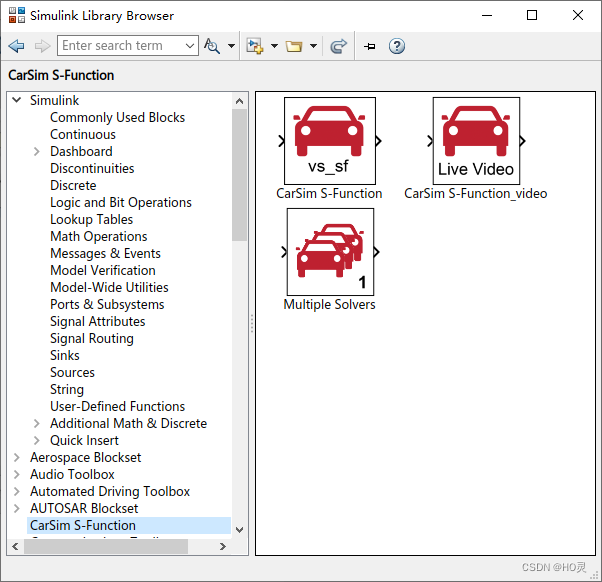Click the horizontal scrollbar thumb in tree
602x582 pixels.
(x=106, y=546)
